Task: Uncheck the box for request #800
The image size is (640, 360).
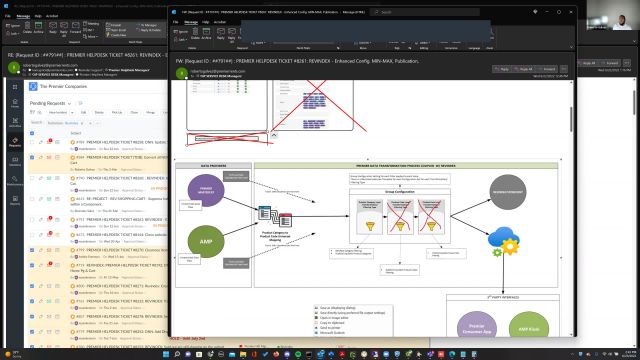Action: click(32, 286)
